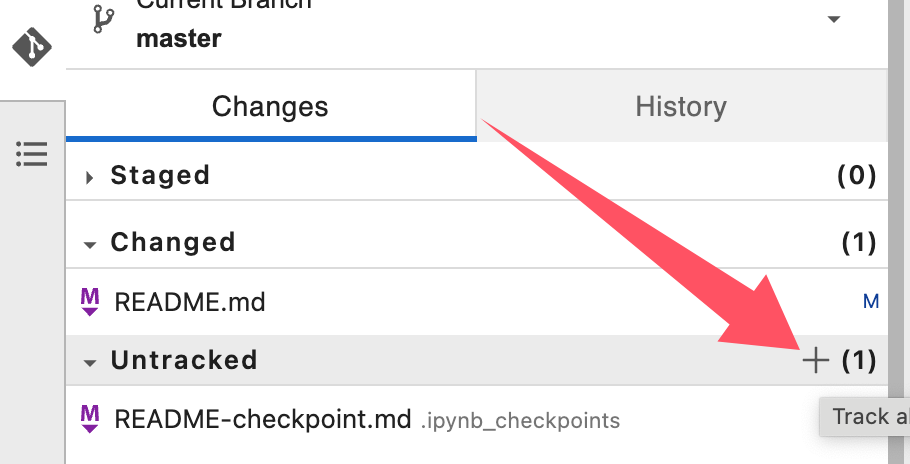
Task: Select the master branch name
Action: pyautogui.click(x=179, y=39)
